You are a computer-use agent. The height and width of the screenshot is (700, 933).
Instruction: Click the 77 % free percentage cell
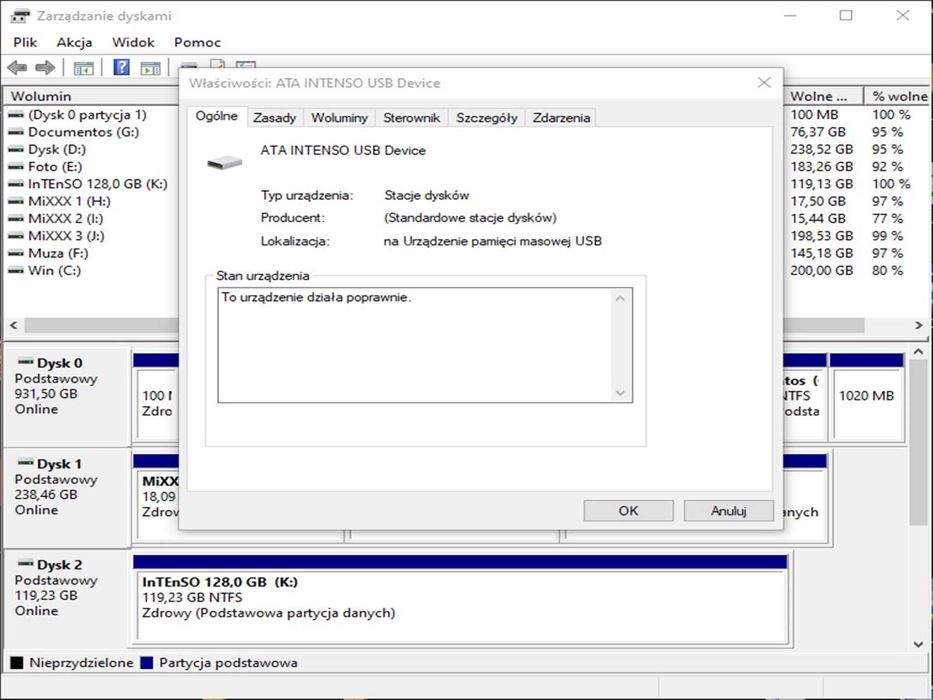887,218
